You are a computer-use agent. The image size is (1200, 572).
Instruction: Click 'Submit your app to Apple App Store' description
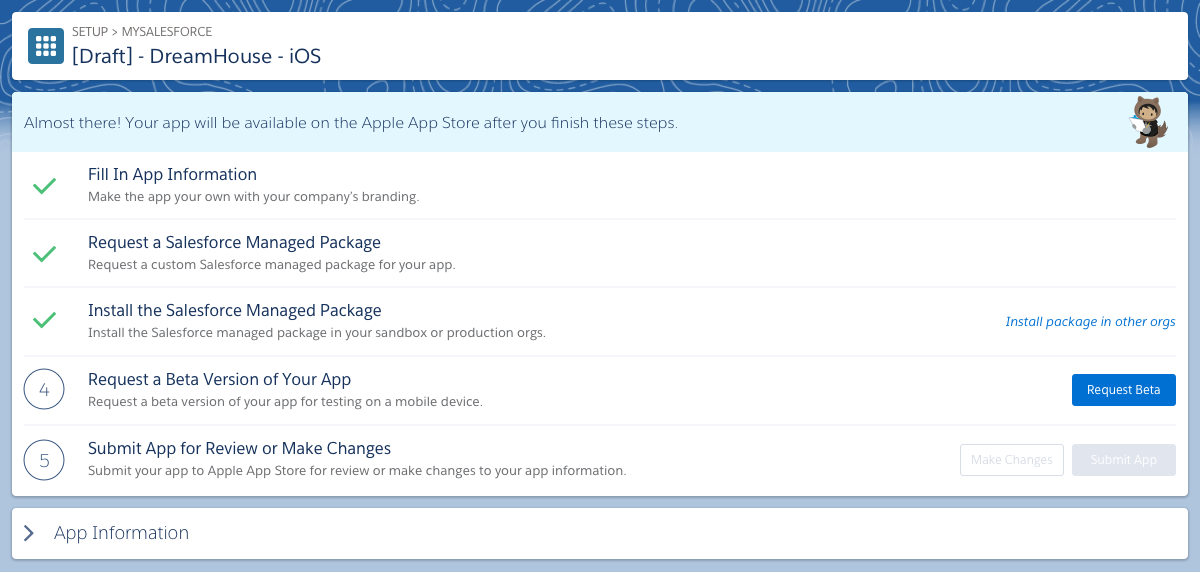point(357,471)
